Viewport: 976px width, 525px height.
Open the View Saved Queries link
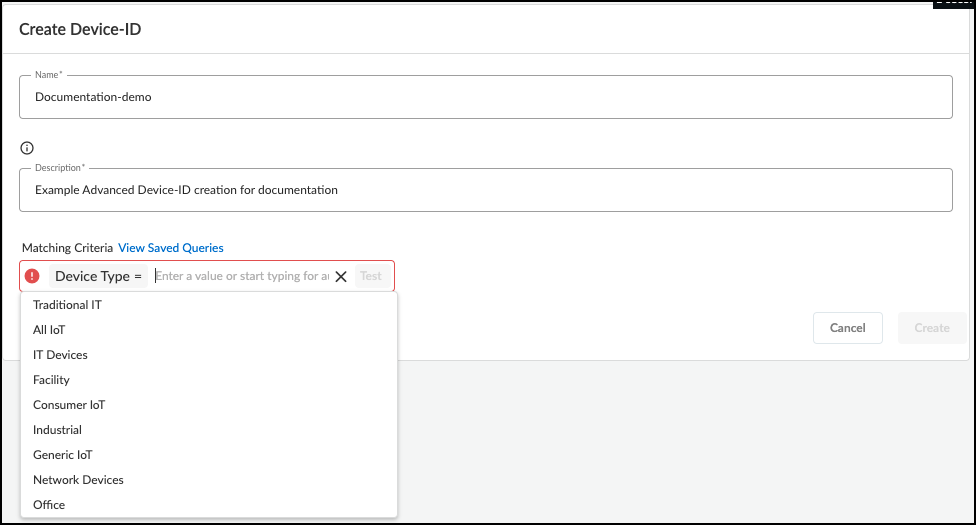tap(171, 248)
